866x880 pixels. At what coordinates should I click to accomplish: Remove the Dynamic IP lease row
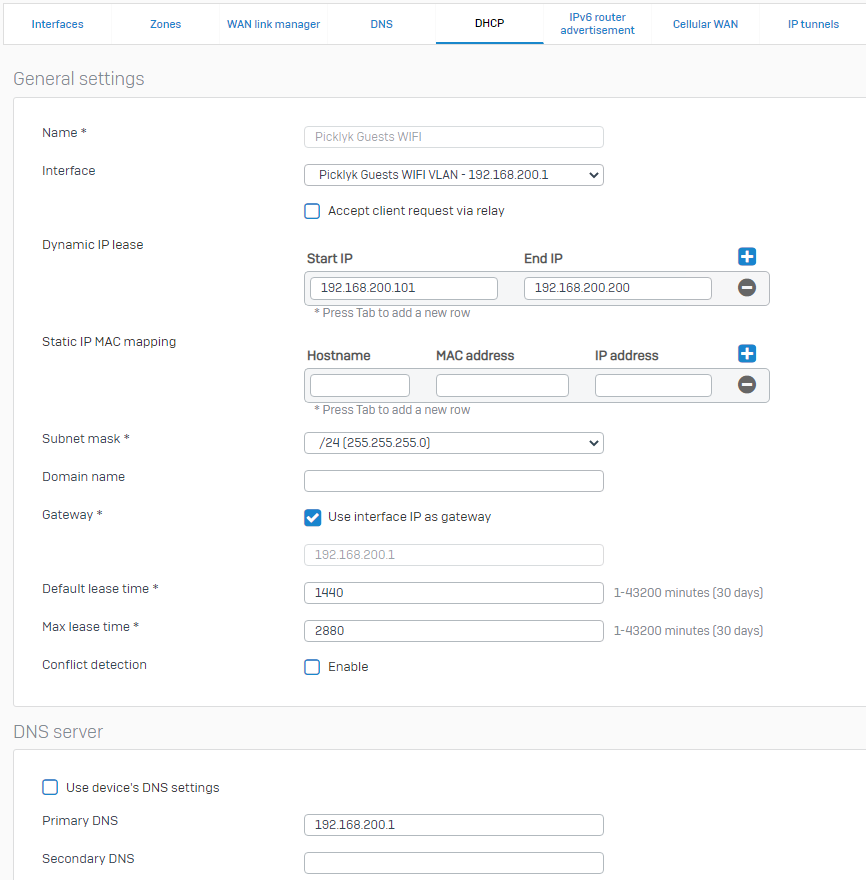point(746,288)
